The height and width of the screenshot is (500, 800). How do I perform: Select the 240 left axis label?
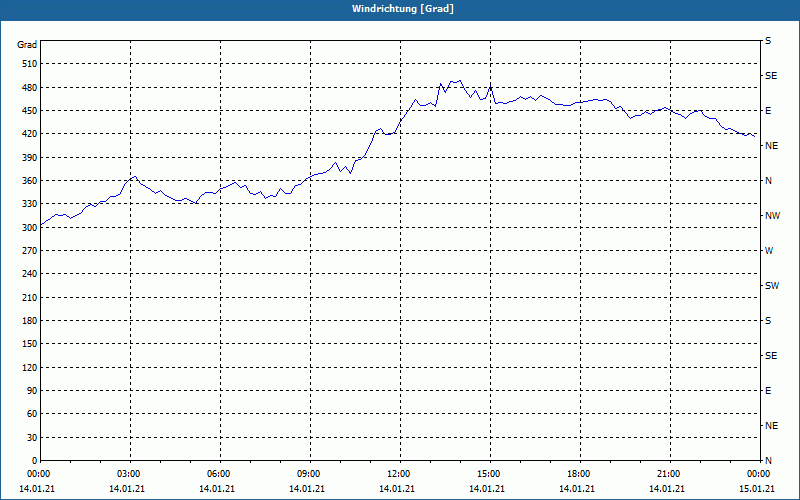click(x=30, y=274)
